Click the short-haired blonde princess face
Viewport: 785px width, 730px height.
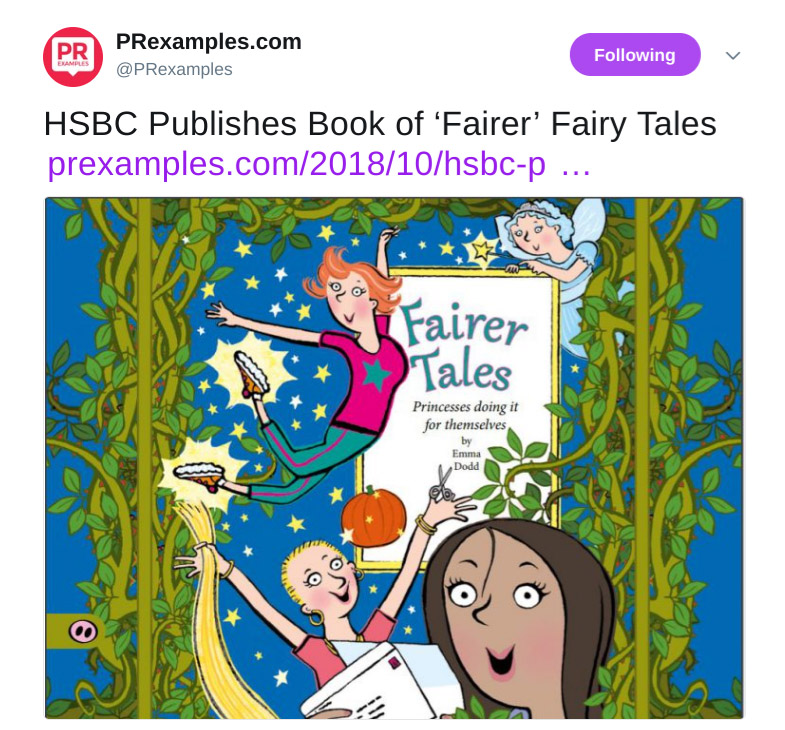tap(322, 582)
